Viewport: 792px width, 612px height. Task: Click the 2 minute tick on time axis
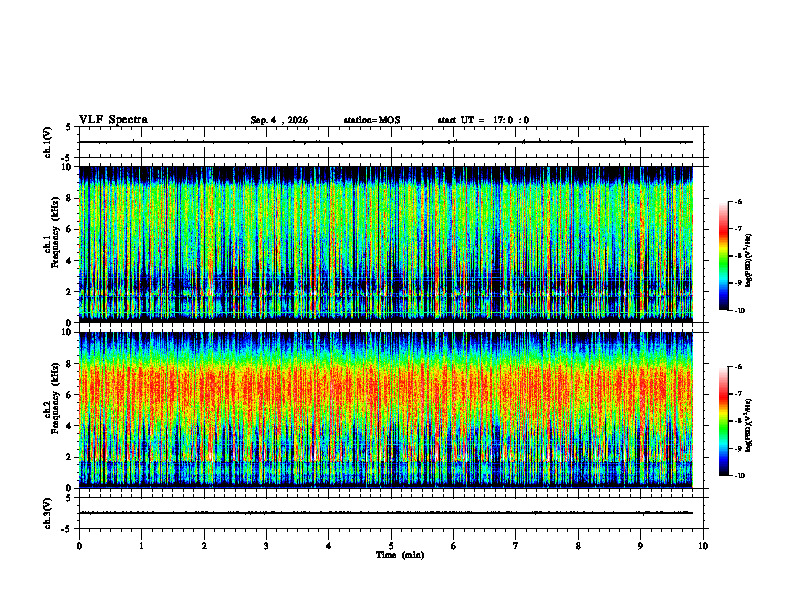[x=204, y=546]
